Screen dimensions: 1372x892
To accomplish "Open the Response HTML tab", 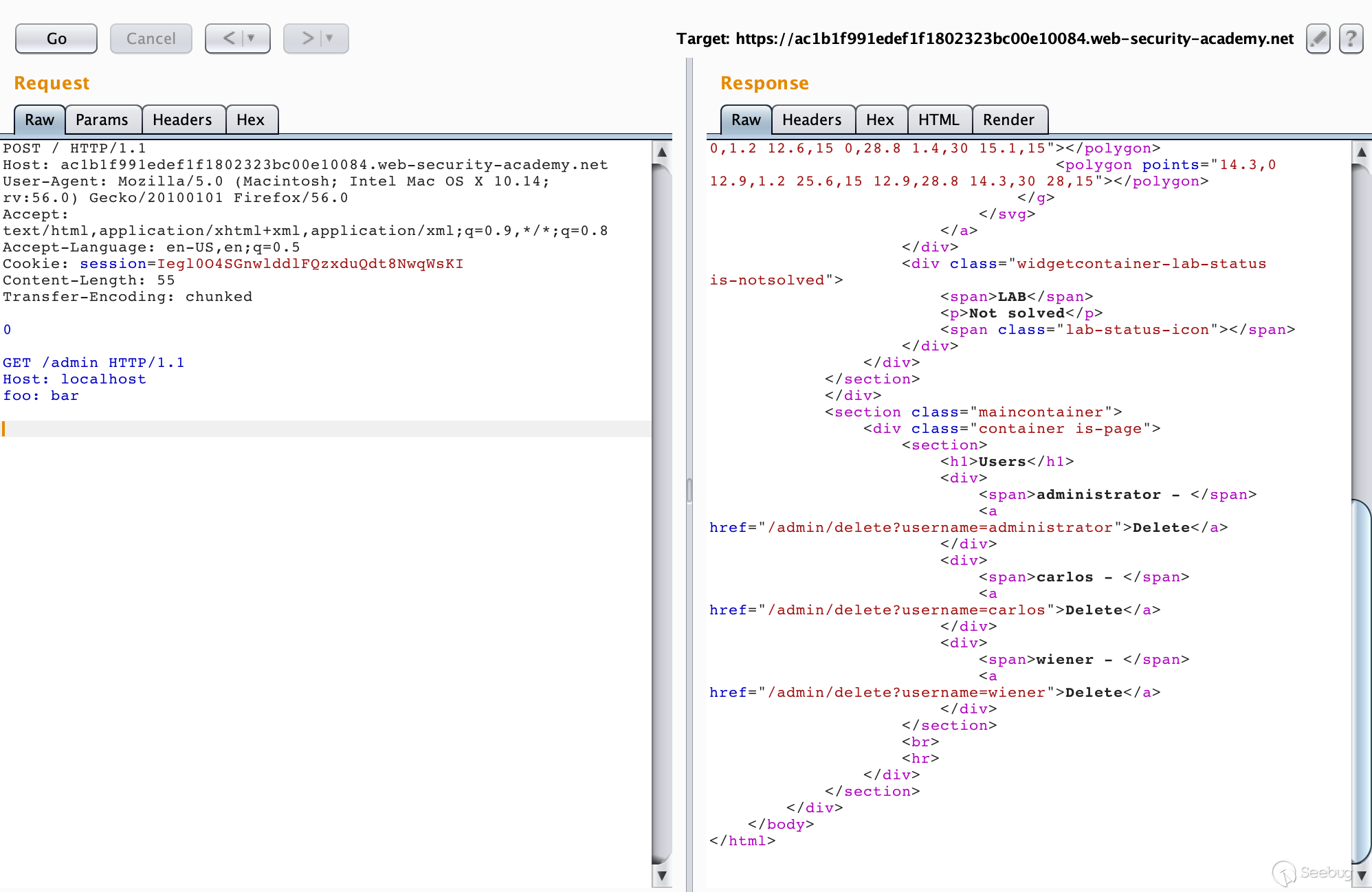I will click(938, 120).
